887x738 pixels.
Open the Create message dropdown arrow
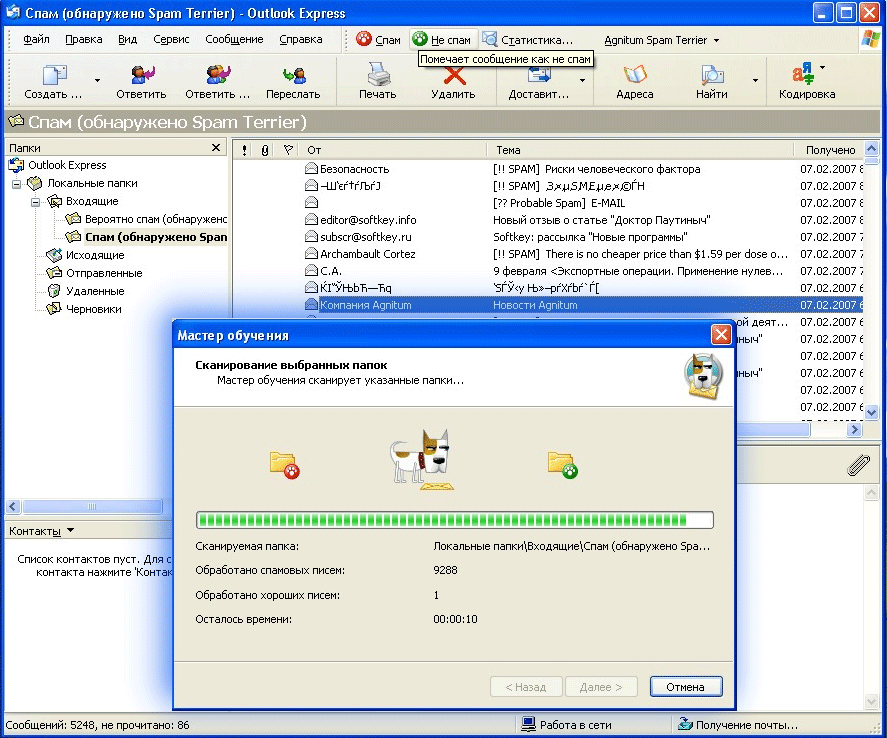(x=97, y=80)
